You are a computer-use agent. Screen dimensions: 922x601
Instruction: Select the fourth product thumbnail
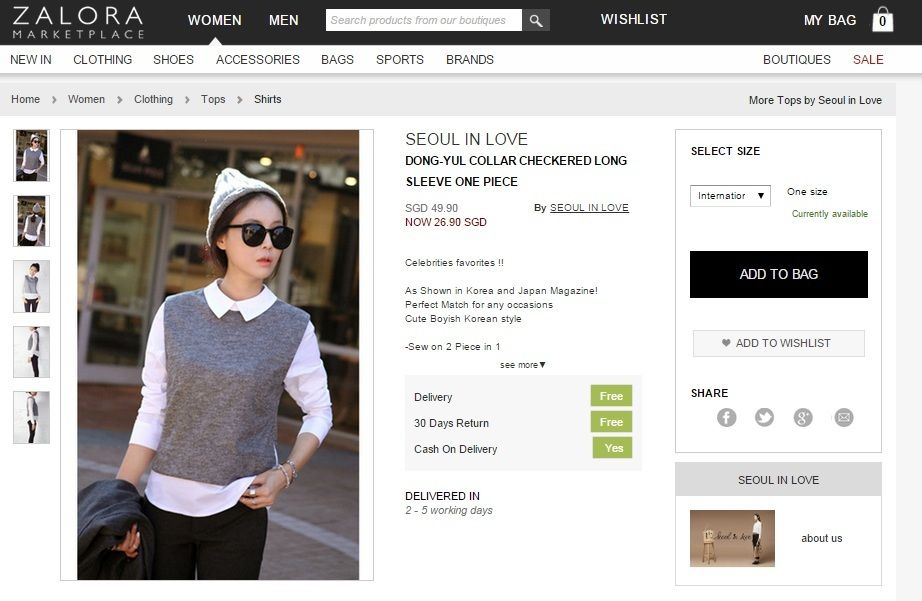coord(31,352)
